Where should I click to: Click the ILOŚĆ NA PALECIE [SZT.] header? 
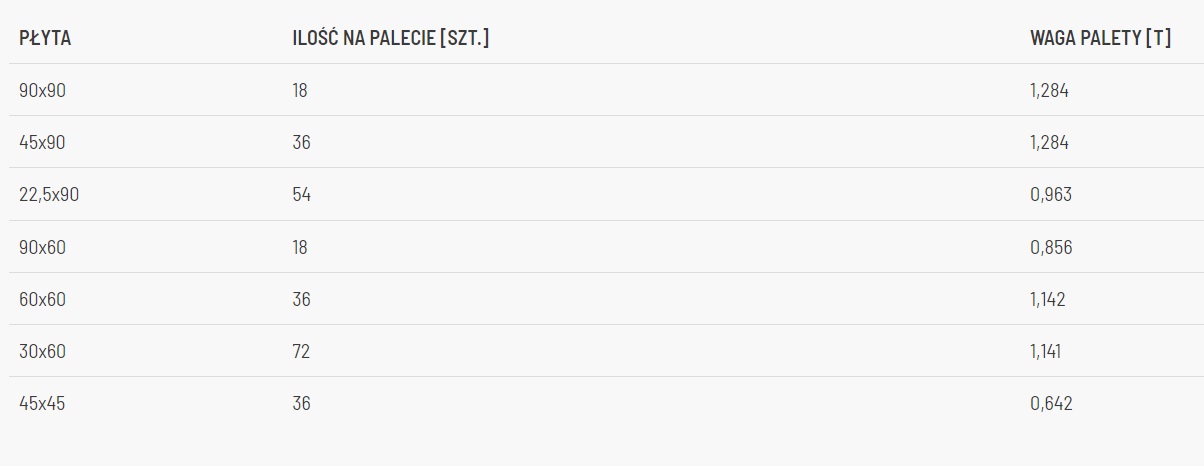point(390,38)
